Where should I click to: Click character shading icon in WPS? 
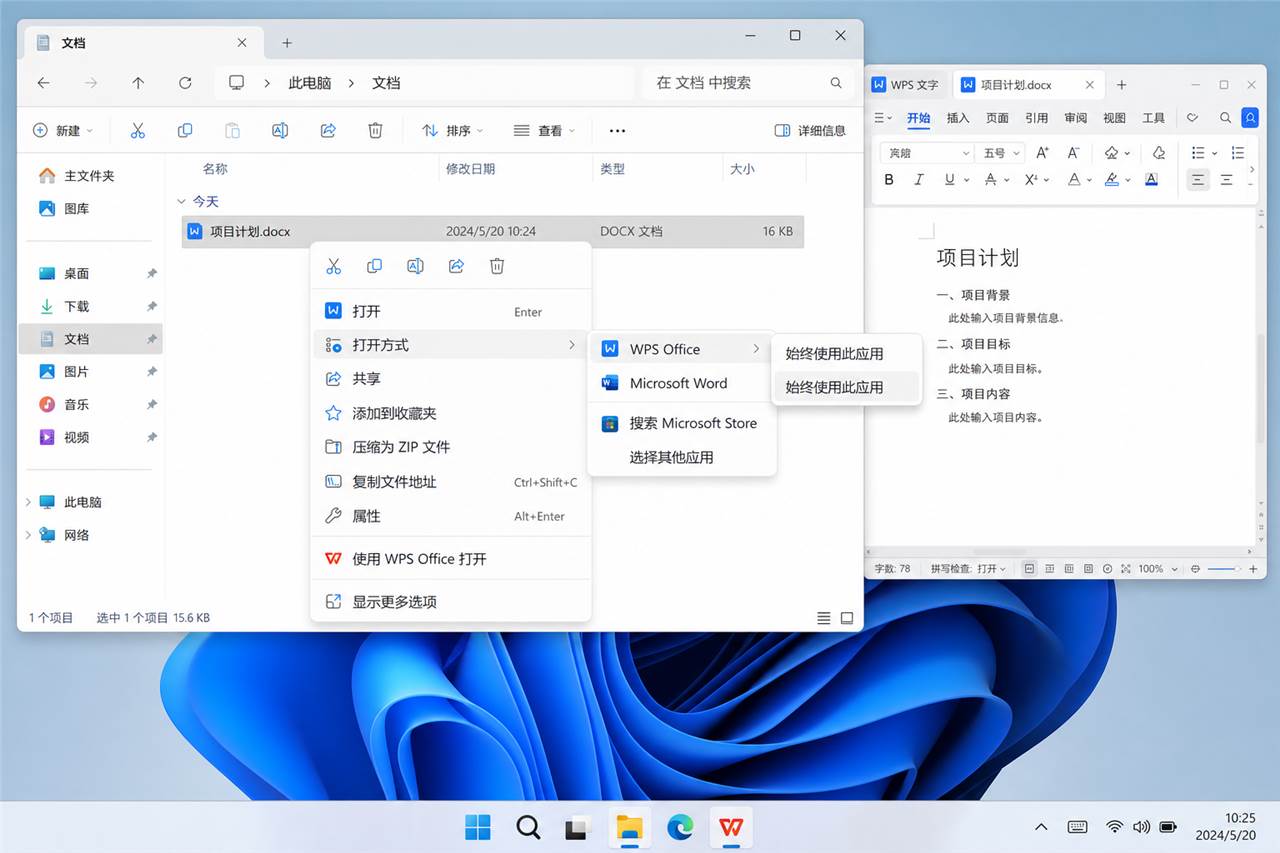point(1151,180)
